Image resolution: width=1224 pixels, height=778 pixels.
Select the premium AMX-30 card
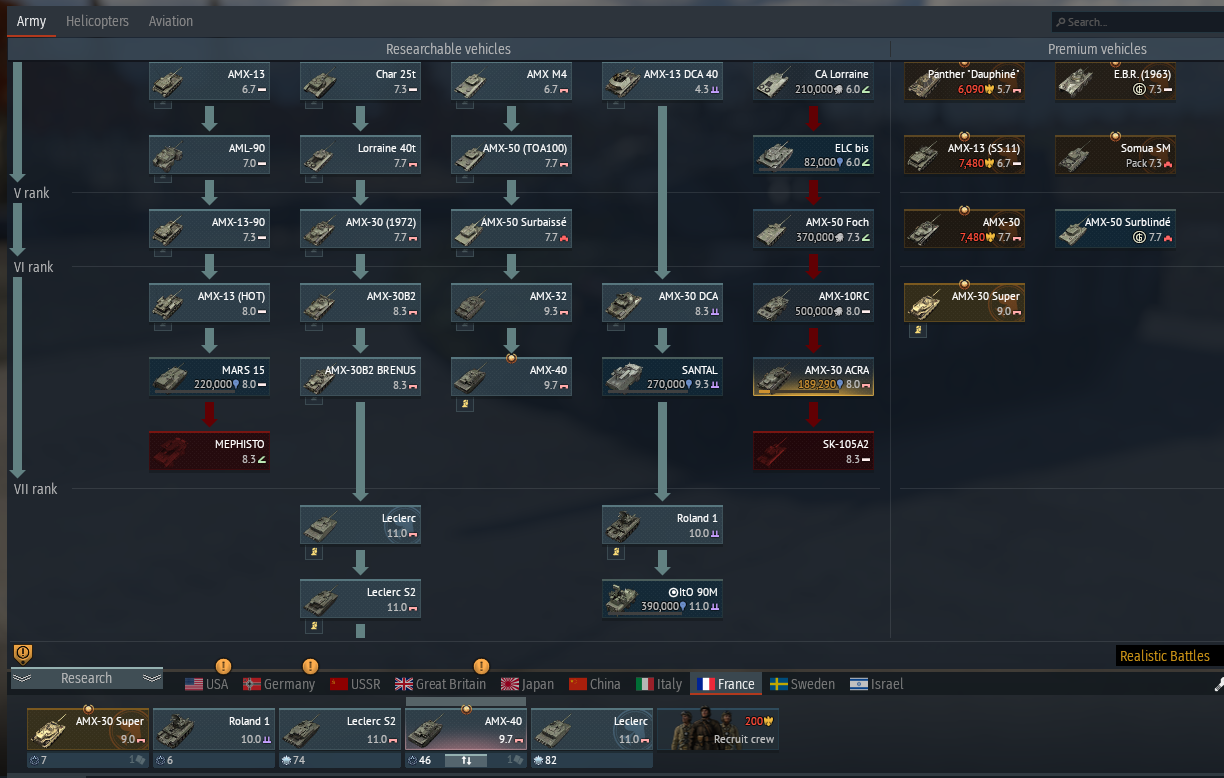pyautogui.click(x=964, y=229)
